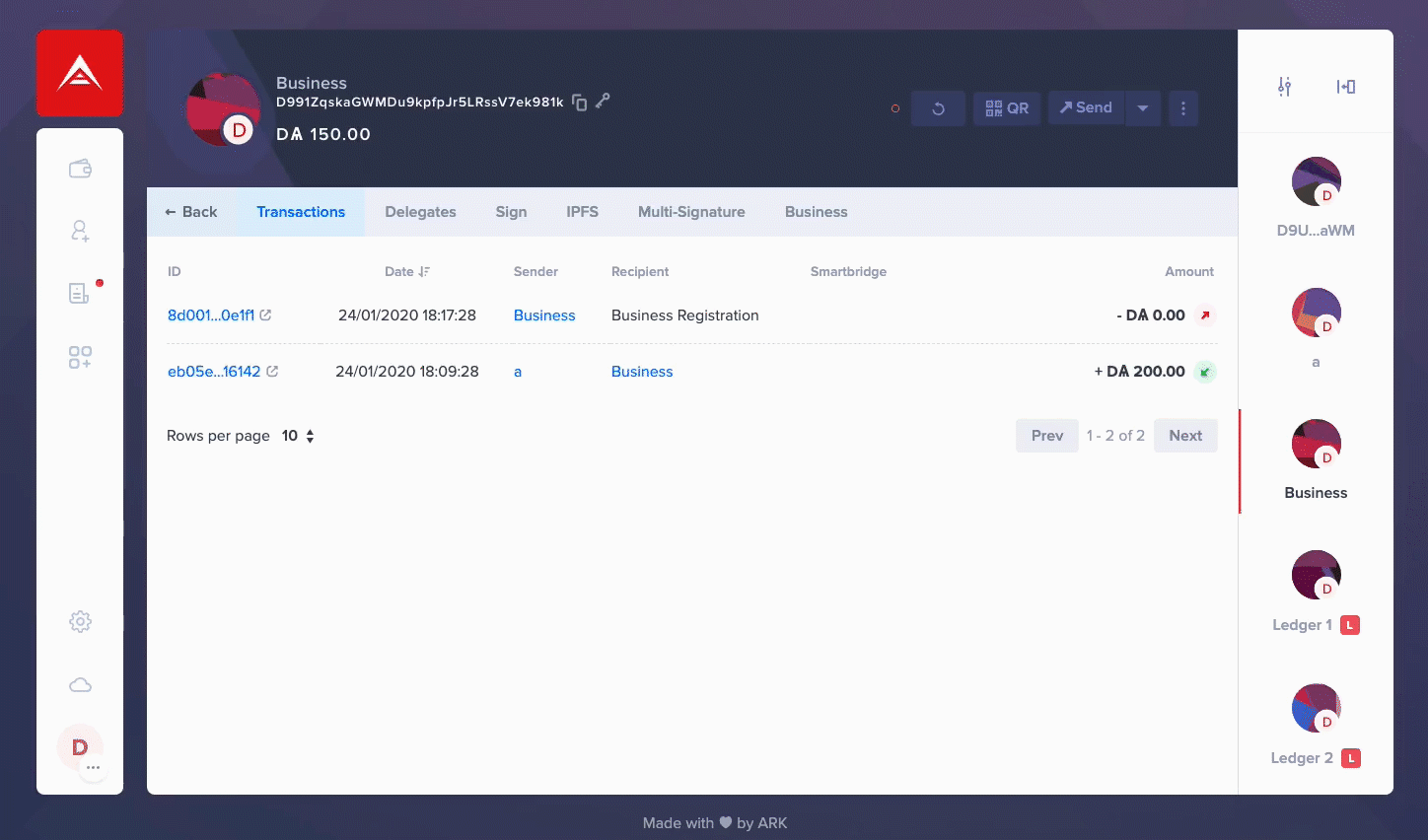This screenshot has height=840, width=1428.
Task: Expand the Send options dropdown arrow
Action: pos(1142,108)
